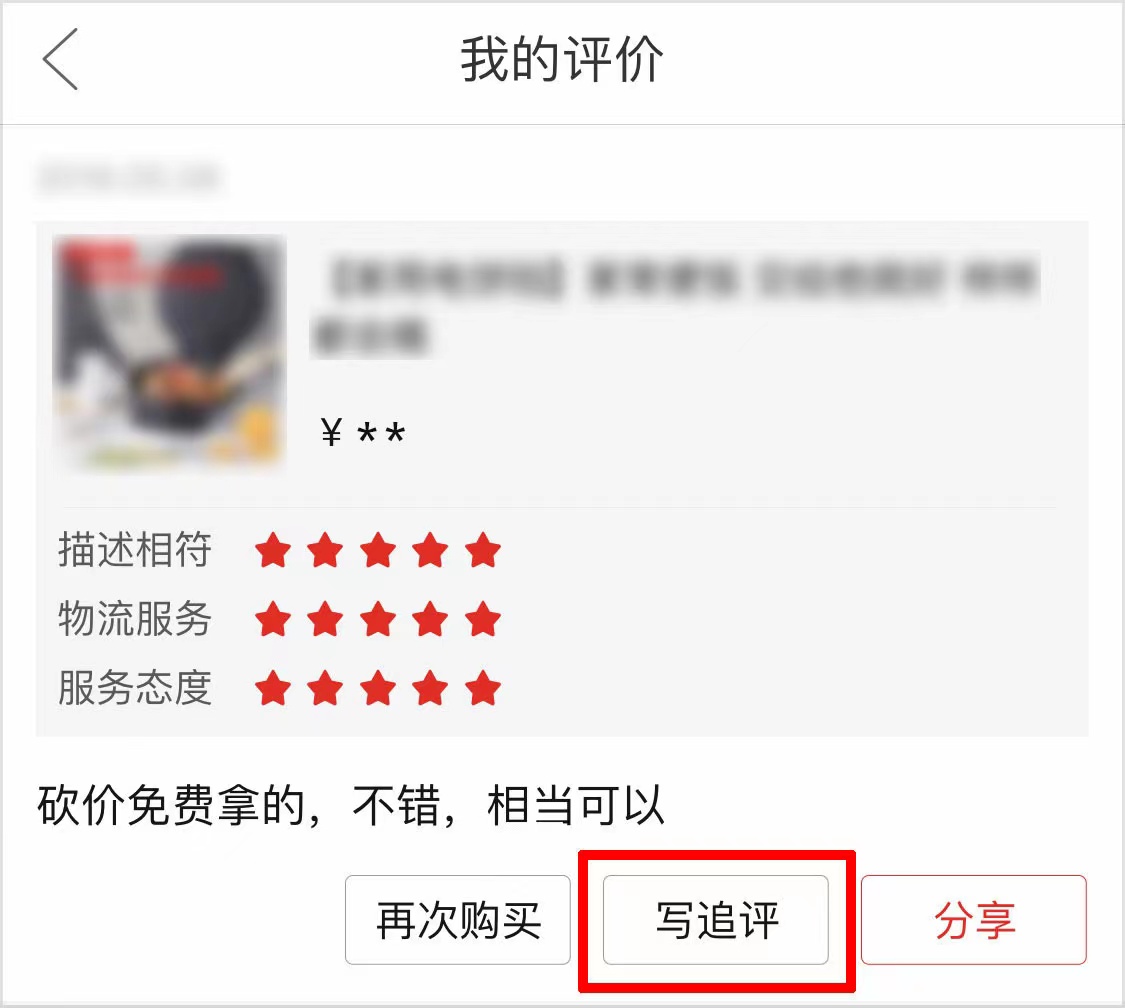Tap the 再次购买 buy again button
The height and width of the screenshot is (1008, 1125).
tap(458, 920)
